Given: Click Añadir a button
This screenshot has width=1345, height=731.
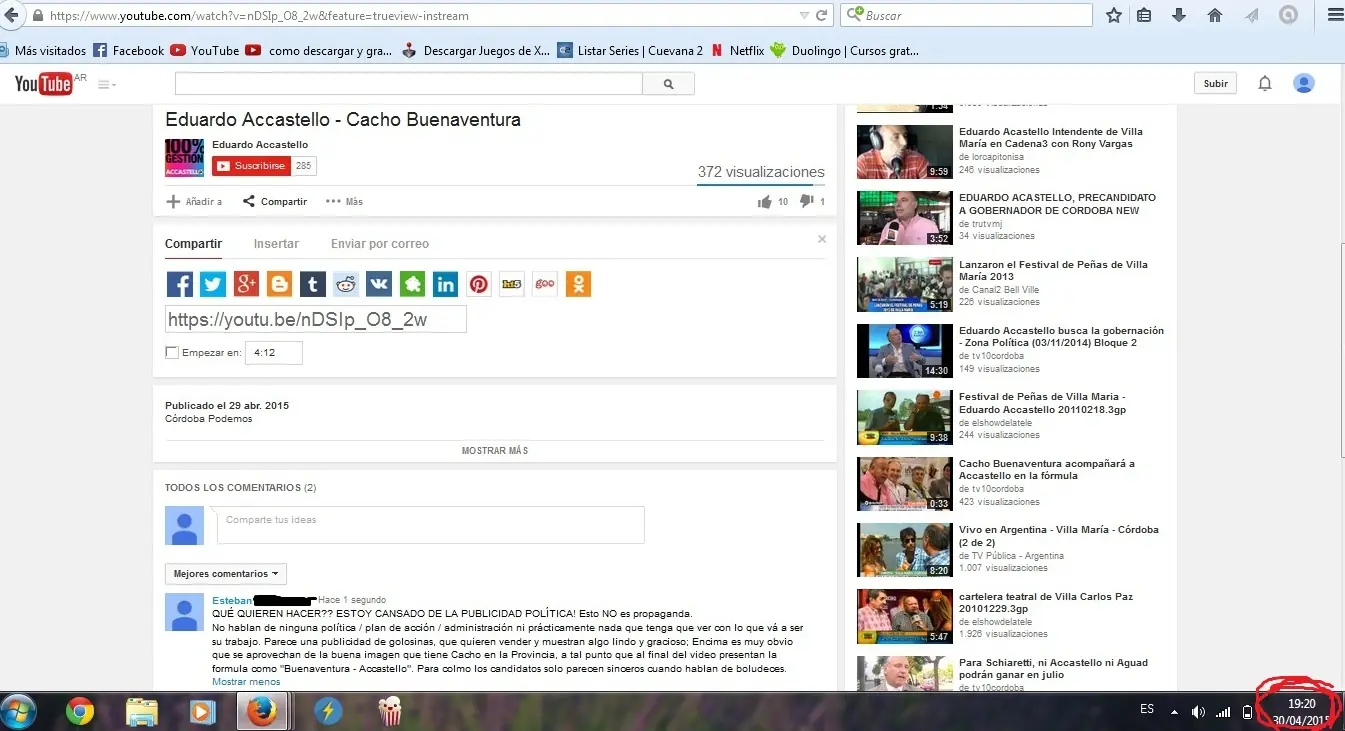Looking at the screenshot, I should pyautogui.click(x=195, y=202).
